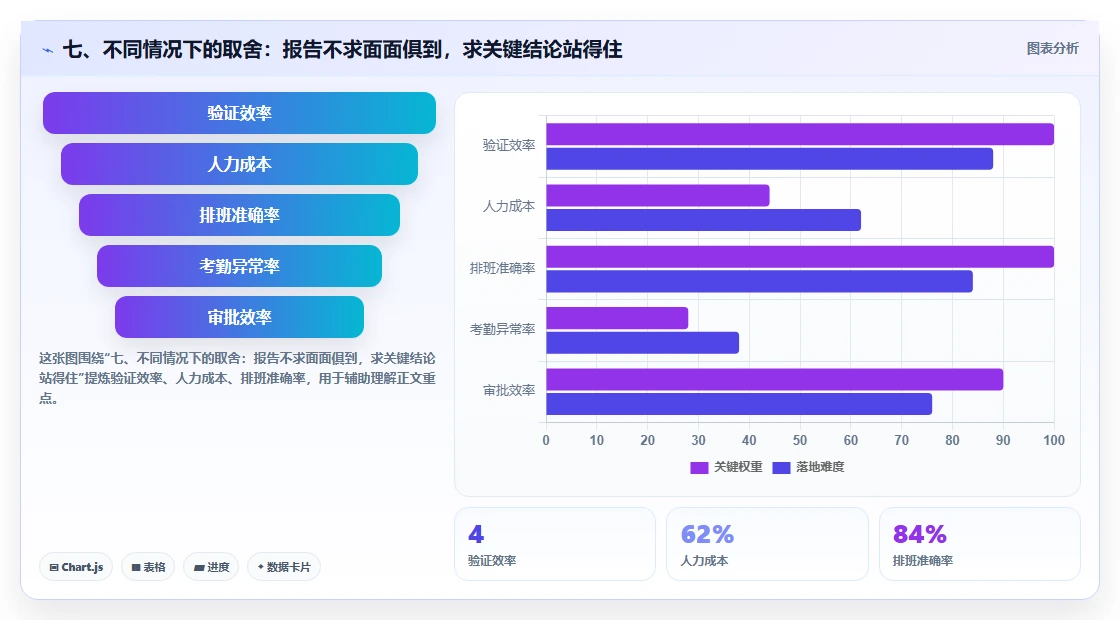Select the 考勤异常率 funnel stage
This screenshot has height=620, width=1120.
239,266
